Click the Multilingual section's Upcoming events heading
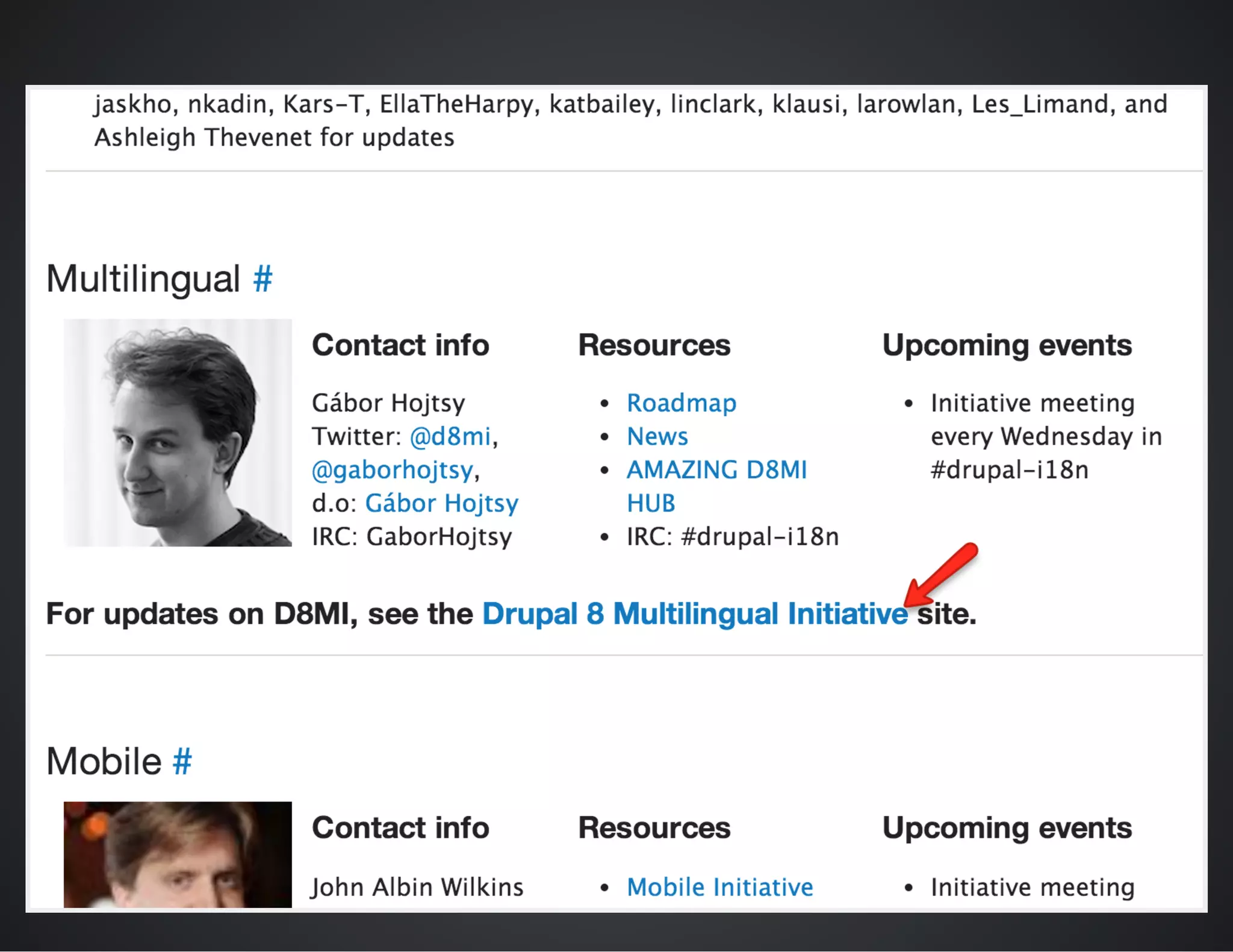Viewport: 1233px width, 952px height. click(1007, 346)
